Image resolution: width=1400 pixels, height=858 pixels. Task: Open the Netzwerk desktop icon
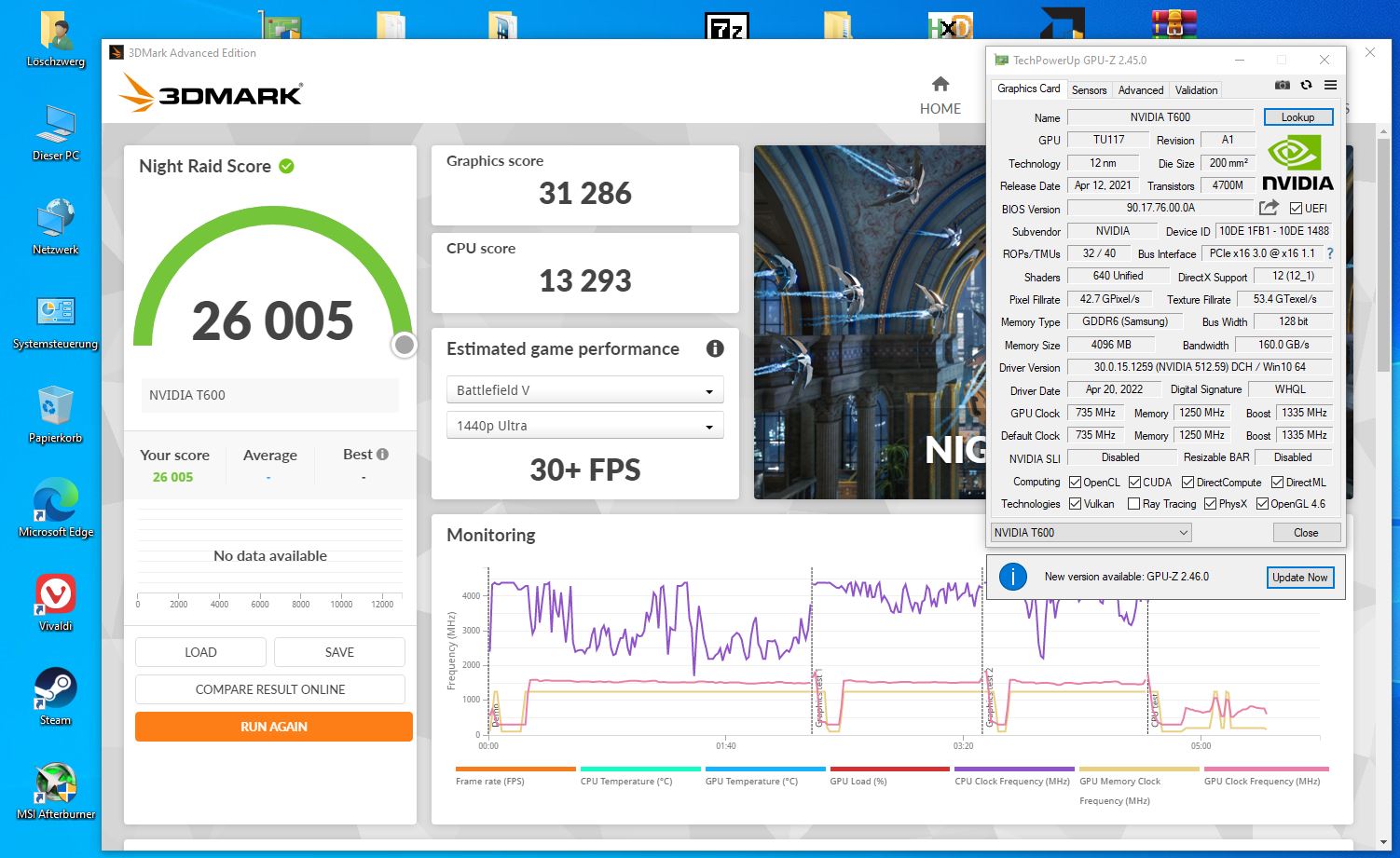[x=56, y=226]
